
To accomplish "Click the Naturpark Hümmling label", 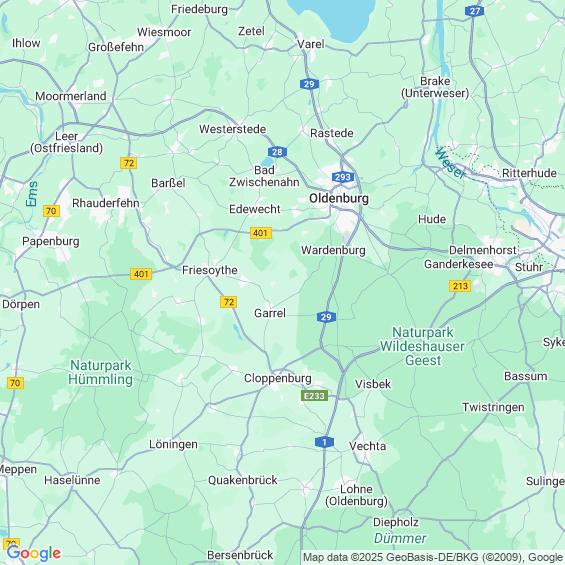I will coord(101,373).
